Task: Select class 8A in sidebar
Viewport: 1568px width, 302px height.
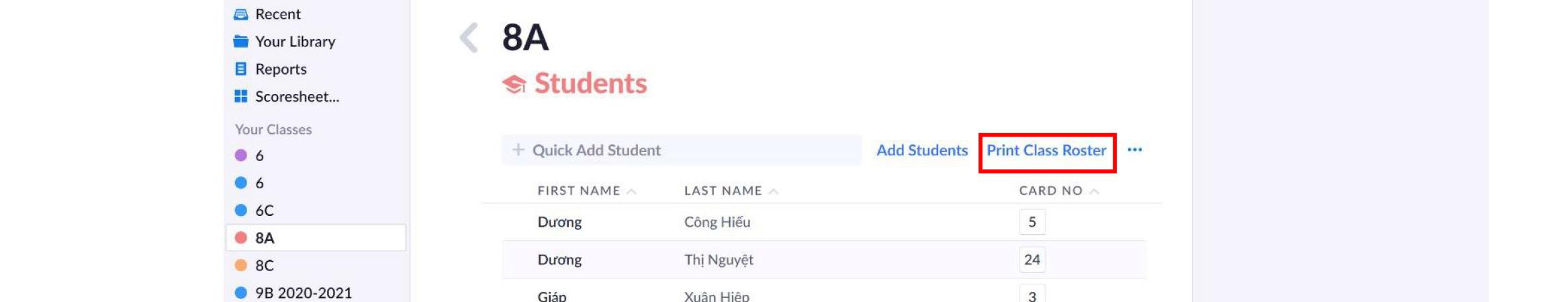Action: [x=265, y=238]
